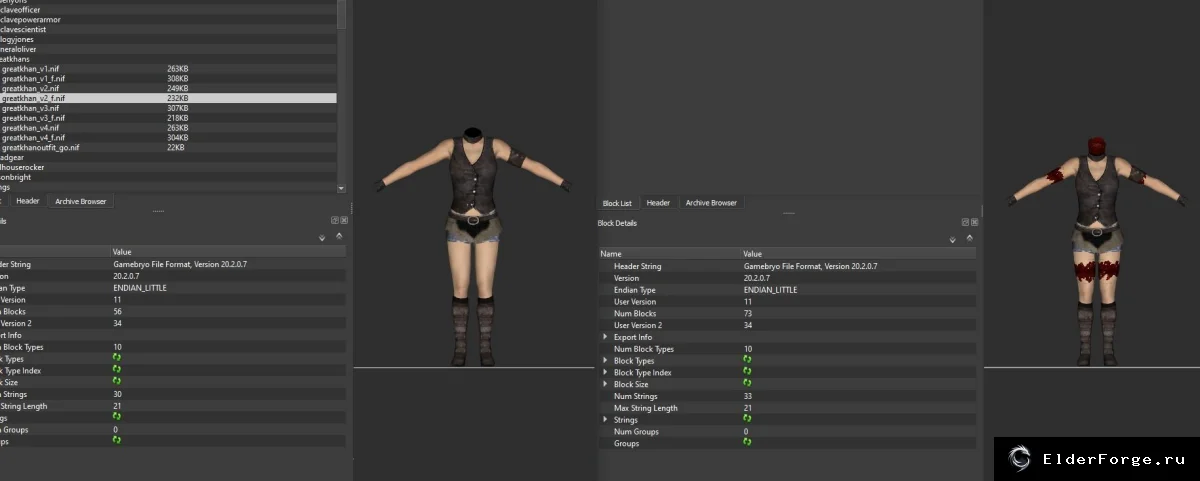The height and width of the screenshot is (481, 1200).
Task: Switch to the Block List tab
Action: (617, 203)
